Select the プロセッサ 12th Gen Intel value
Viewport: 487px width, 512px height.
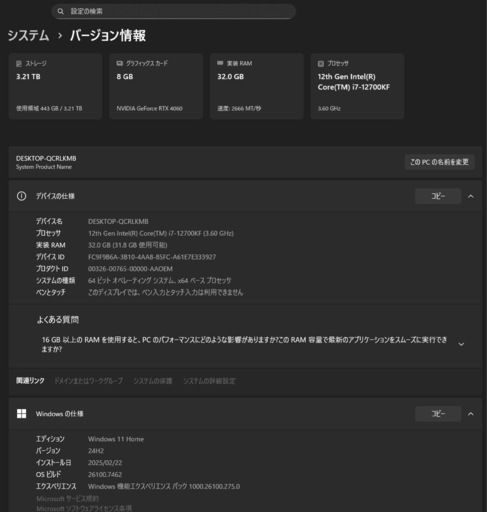coord(161,233)
